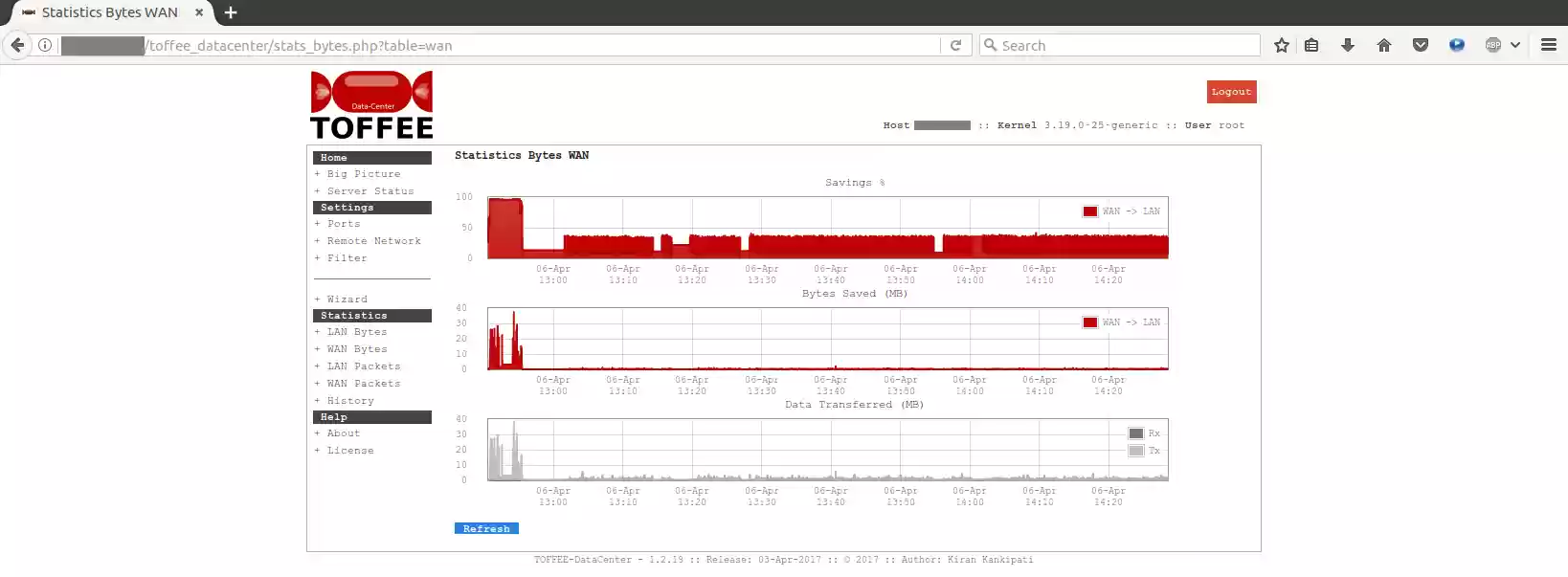Reload the page with the refresh icon
The width and height of the screenshot is (1568, 577).
[x=955, y=45]
